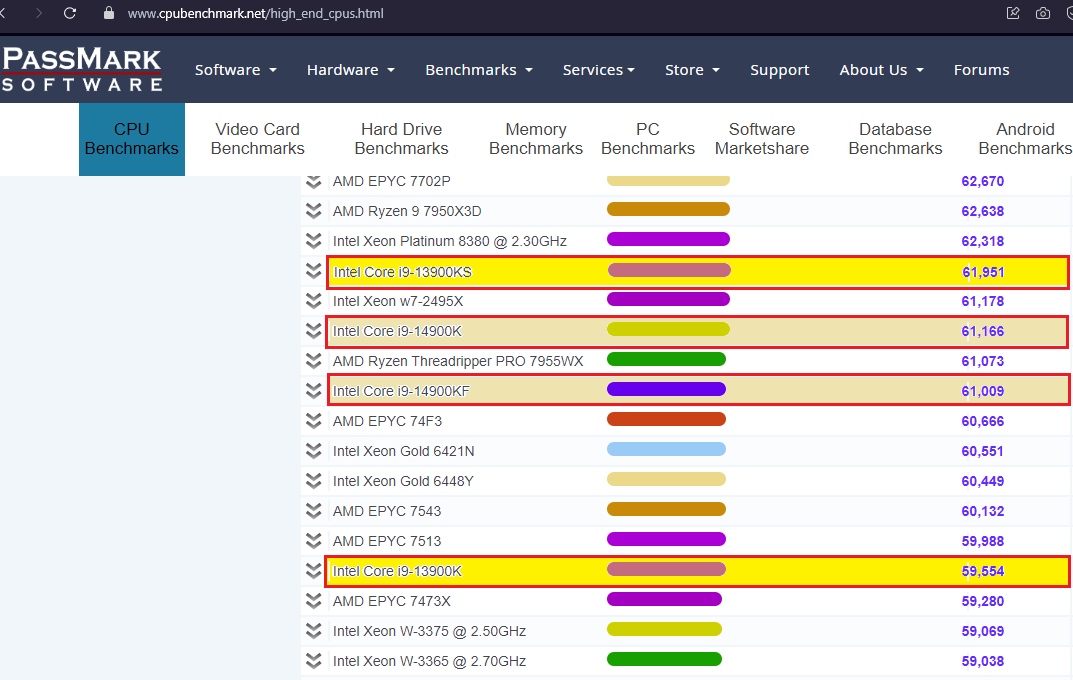
Task: Expand the Intel Core i9-14900KF row chevron
Action: (313, 391)
